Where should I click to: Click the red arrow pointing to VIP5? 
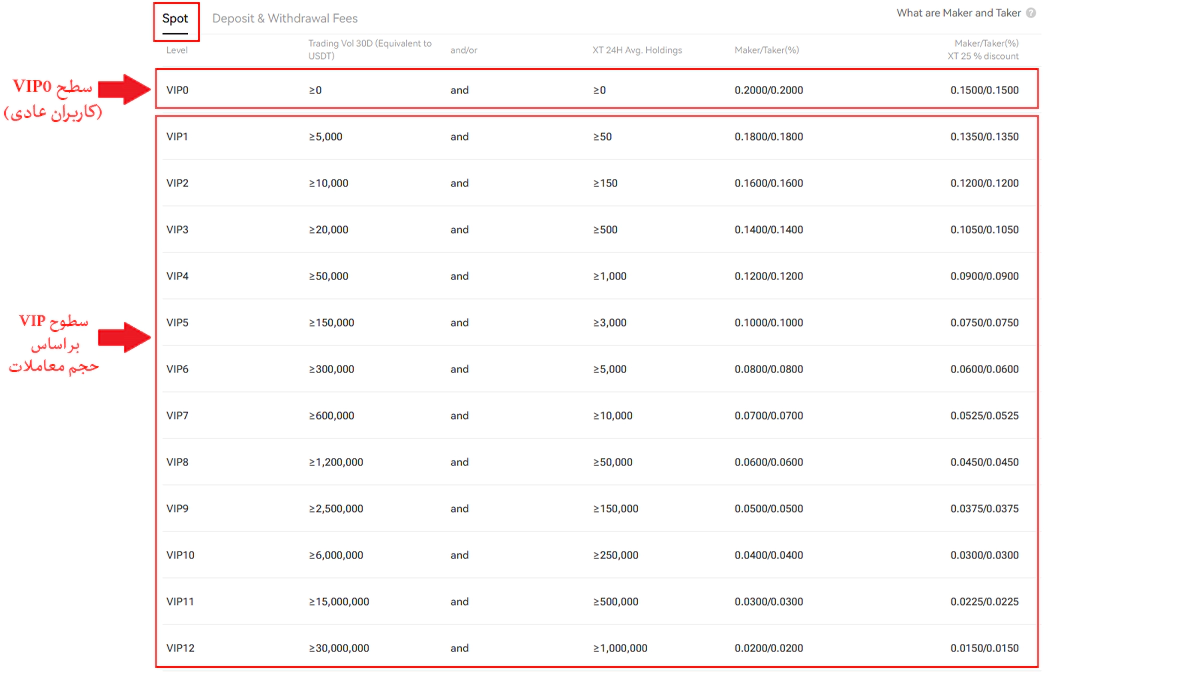pos(124,337)
